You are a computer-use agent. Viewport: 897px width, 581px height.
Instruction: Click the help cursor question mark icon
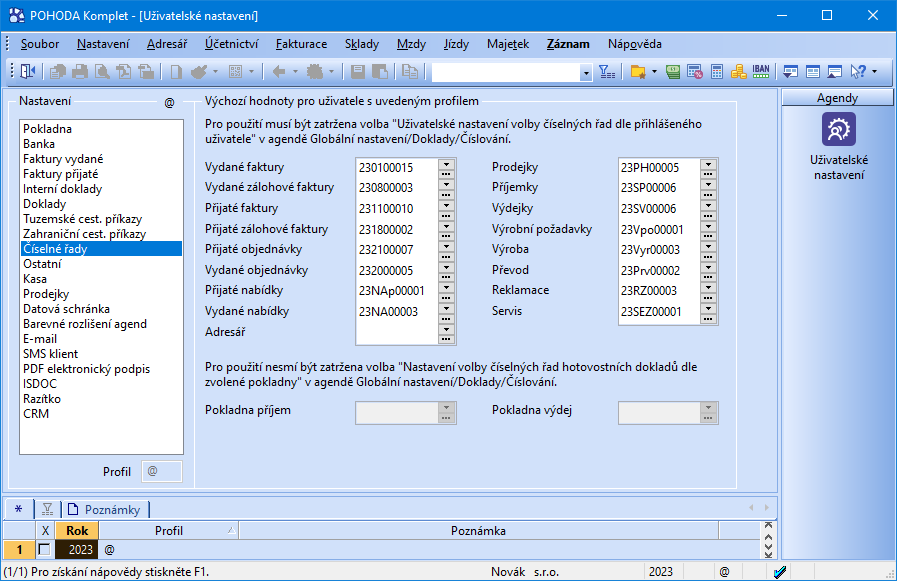tap(858, 71)
